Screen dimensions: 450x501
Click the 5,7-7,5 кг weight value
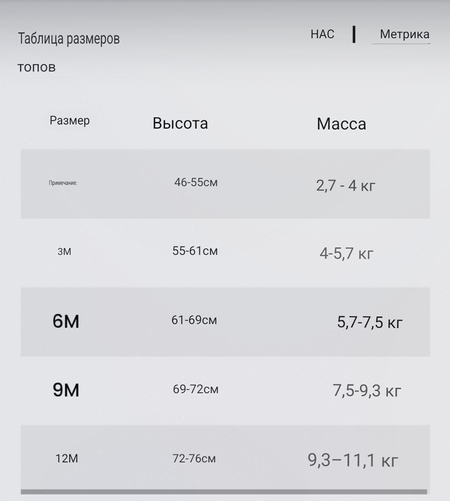tap(370, 322)
